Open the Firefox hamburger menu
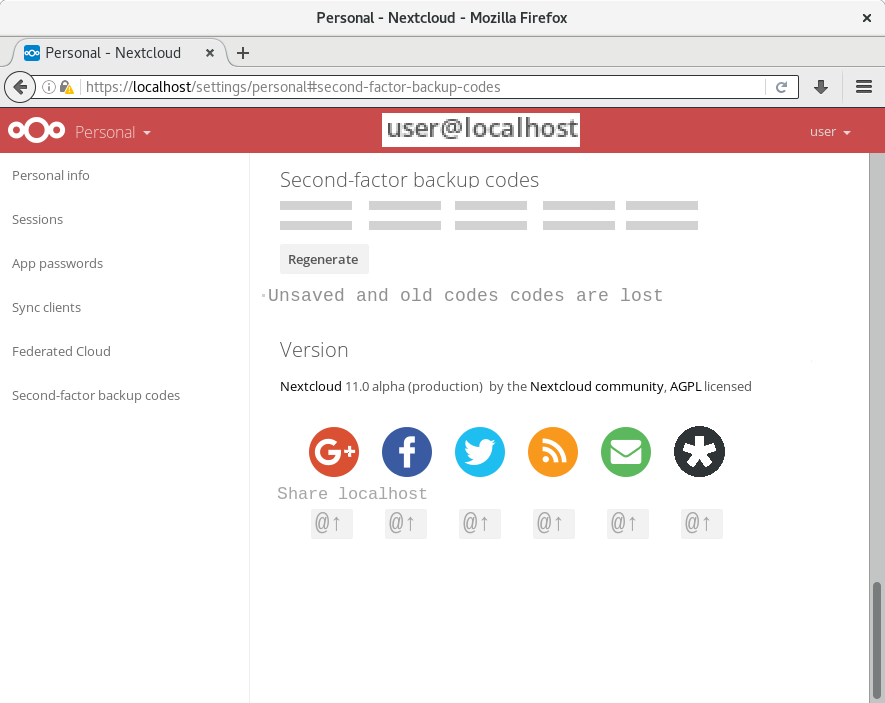 pyautogui.click(x=864, y=87)
